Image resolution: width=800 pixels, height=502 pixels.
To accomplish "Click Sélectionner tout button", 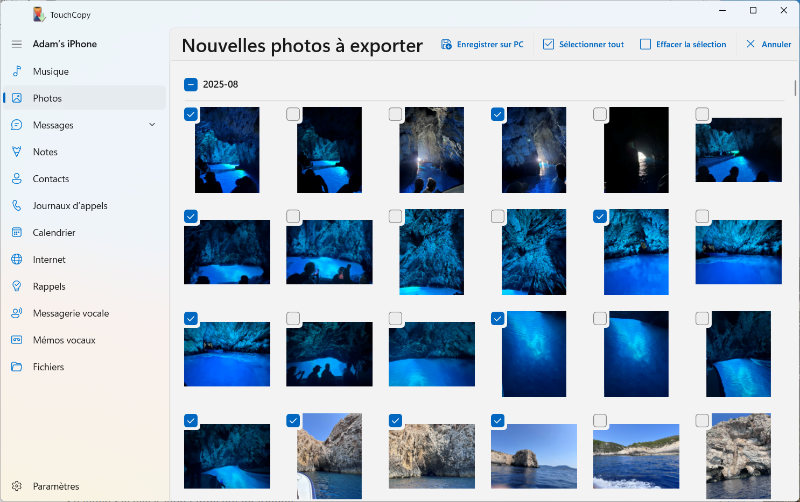I will coord(584,44).
